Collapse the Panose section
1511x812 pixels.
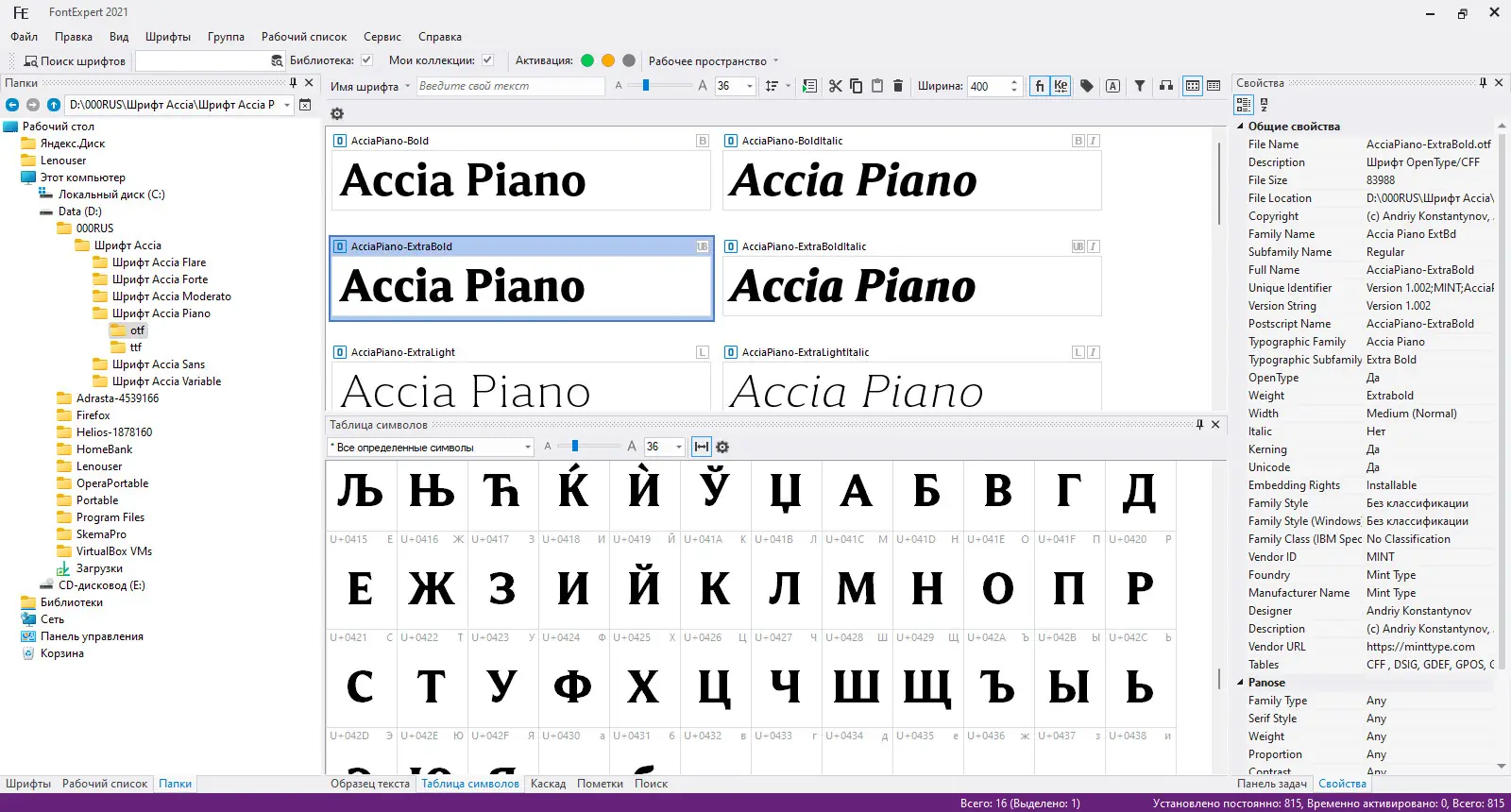(x=1240, y=683)
